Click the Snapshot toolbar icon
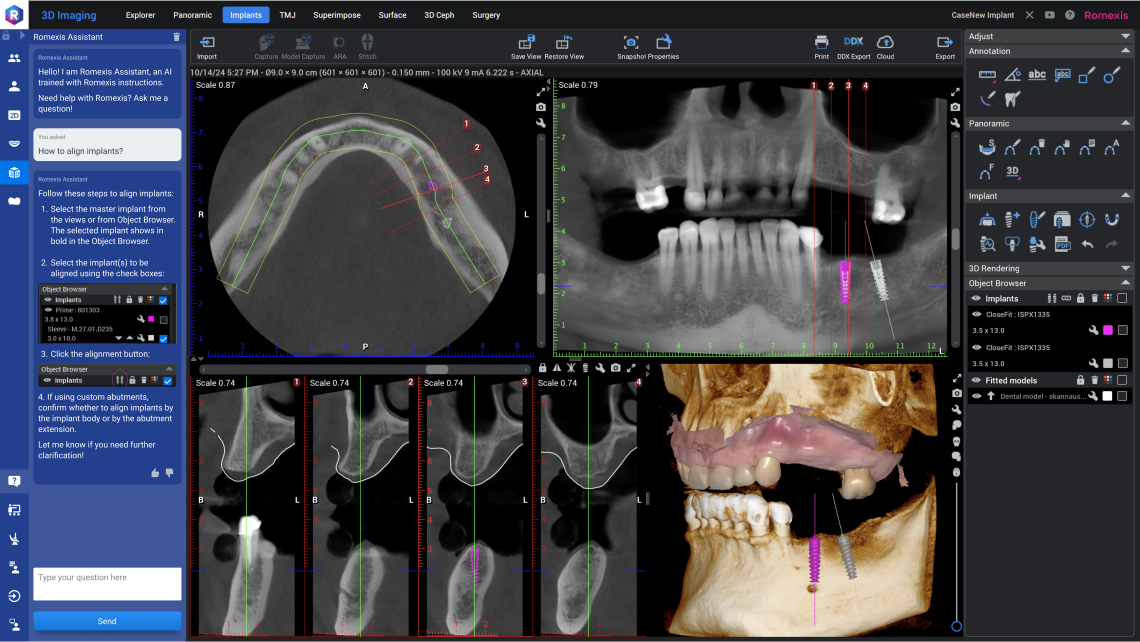Screen dimensions: 1140x642 point(631,42)
